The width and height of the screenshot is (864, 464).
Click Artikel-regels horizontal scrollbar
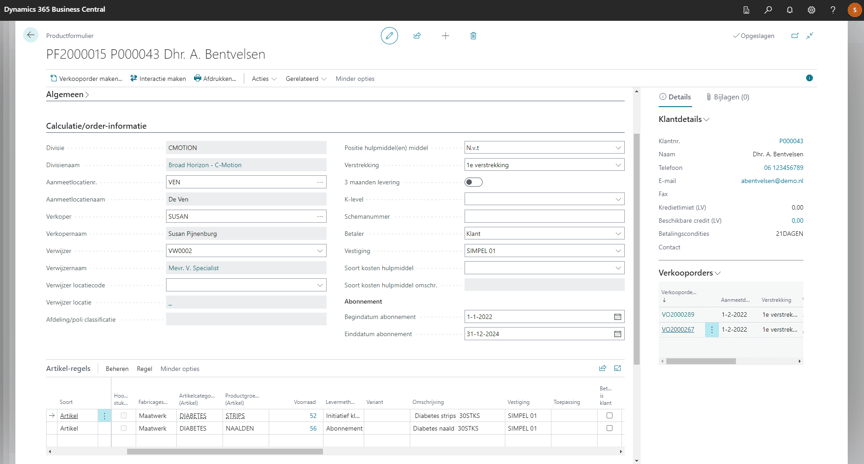click(x=225, y=451)
